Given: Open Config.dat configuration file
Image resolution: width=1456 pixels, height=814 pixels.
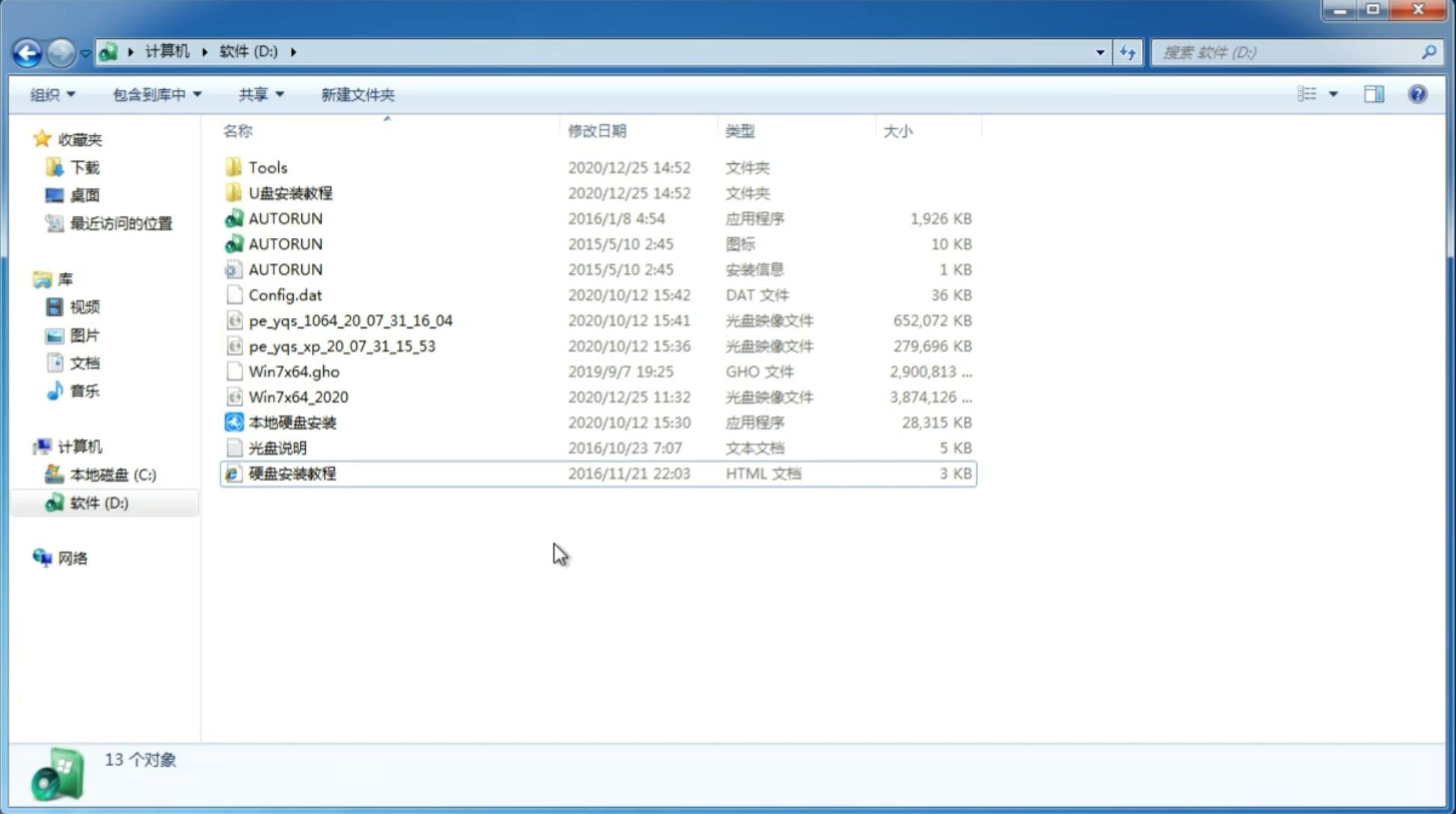Looking at the screenshot, I should pos(286,294).
